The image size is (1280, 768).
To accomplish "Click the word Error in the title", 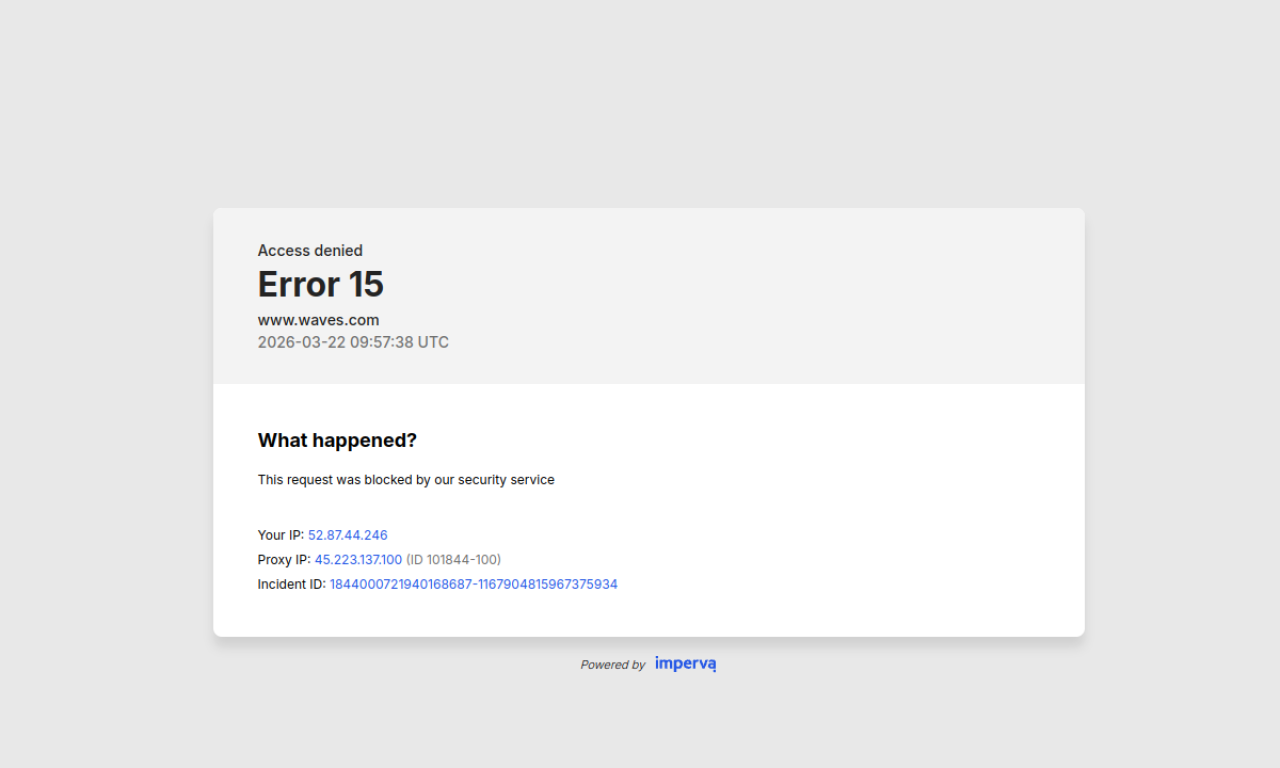I will pyautogui.click(x=298, y=284).
